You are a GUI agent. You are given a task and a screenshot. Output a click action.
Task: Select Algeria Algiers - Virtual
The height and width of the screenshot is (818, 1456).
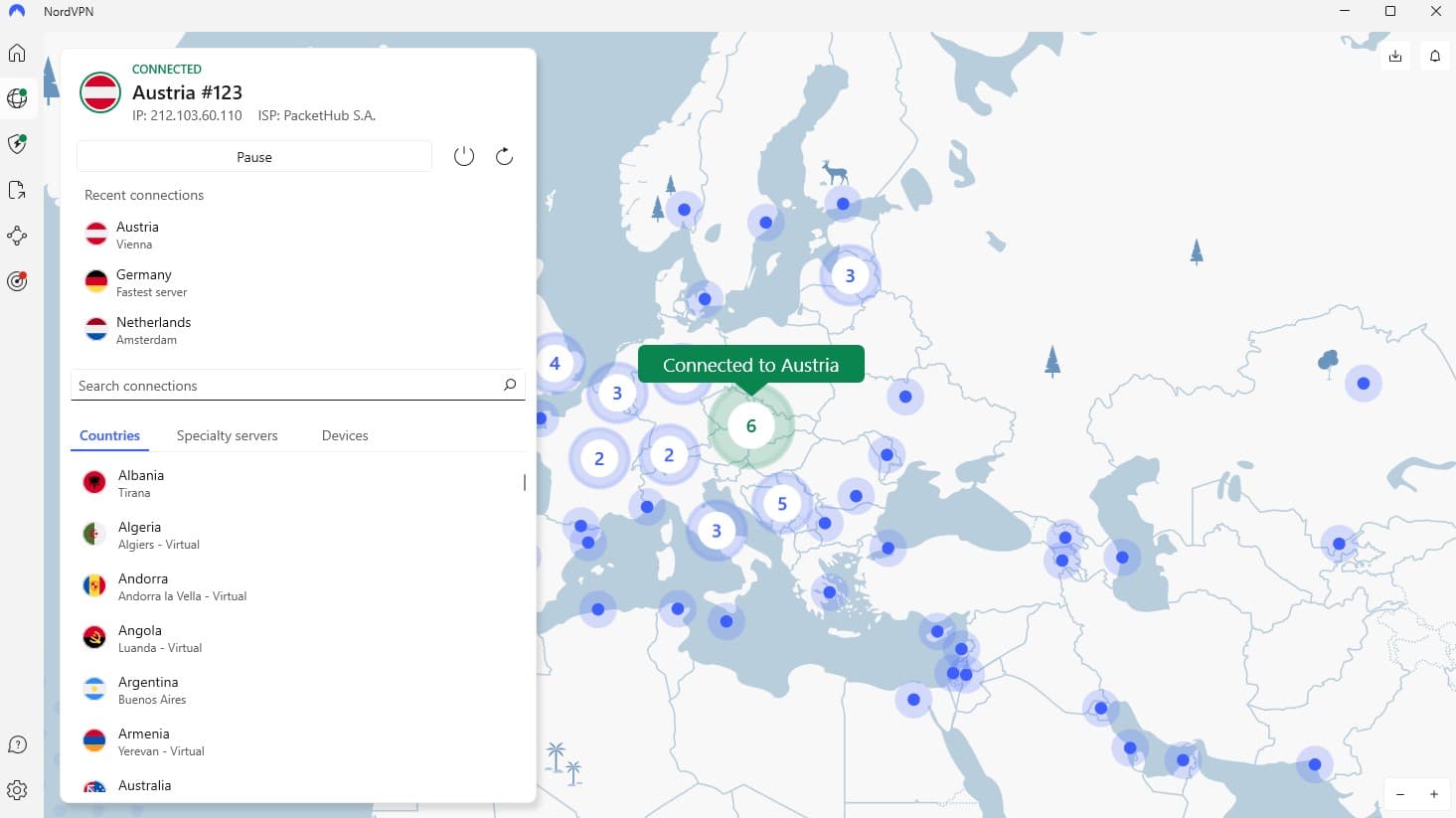click(x=296, y=535)
